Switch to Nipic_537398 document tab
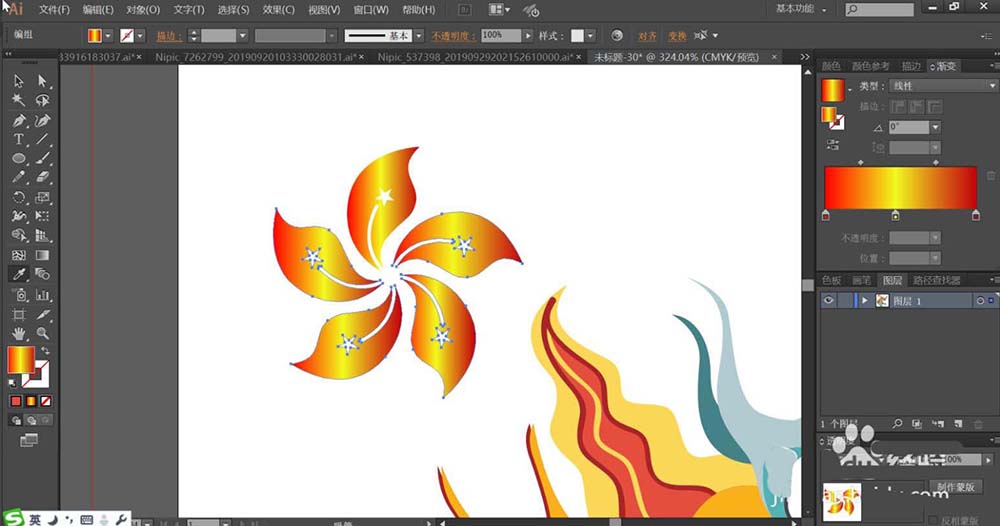The height and width of the screenshot is (526, 1000). tap(475, 57)
